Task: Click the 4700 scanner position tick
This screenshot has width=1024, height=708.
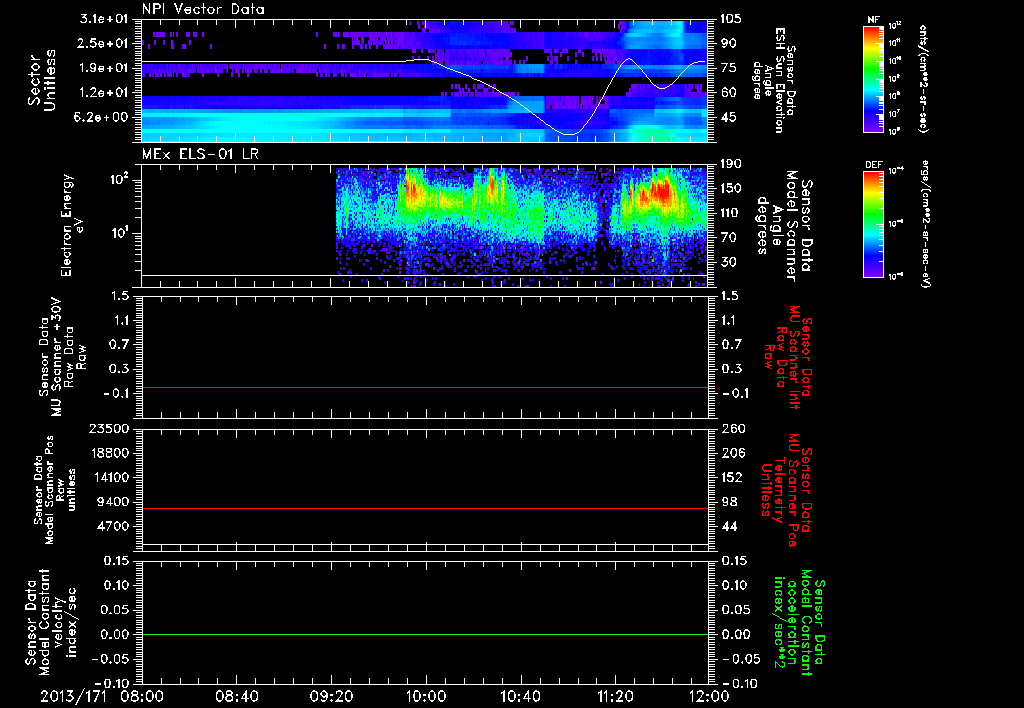Action: [x=113, y=526]
